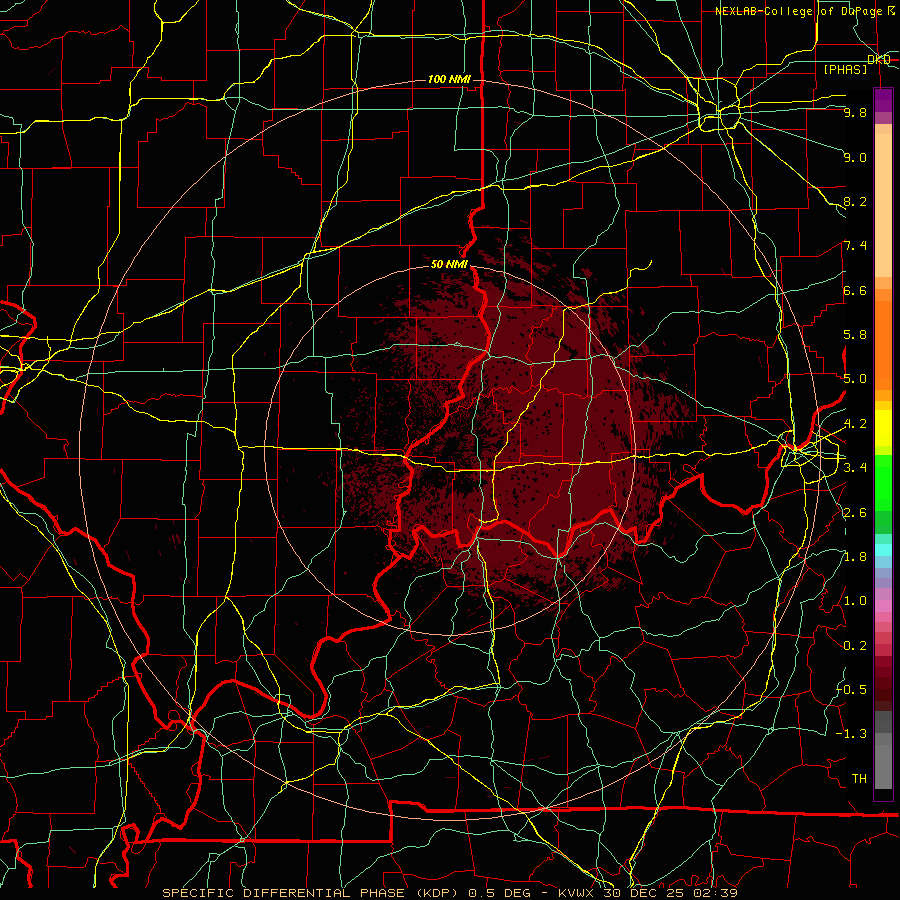The image size is (900, 900).
Task: Click the 5.0 scale value
Action: pyautogui.click(x=855, y=379)
